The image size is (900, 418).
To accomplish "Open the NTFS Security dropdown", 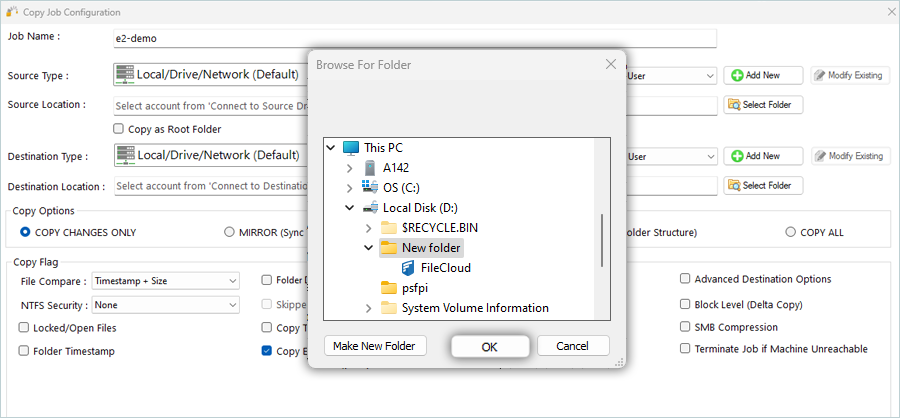I will pos(164,305).
